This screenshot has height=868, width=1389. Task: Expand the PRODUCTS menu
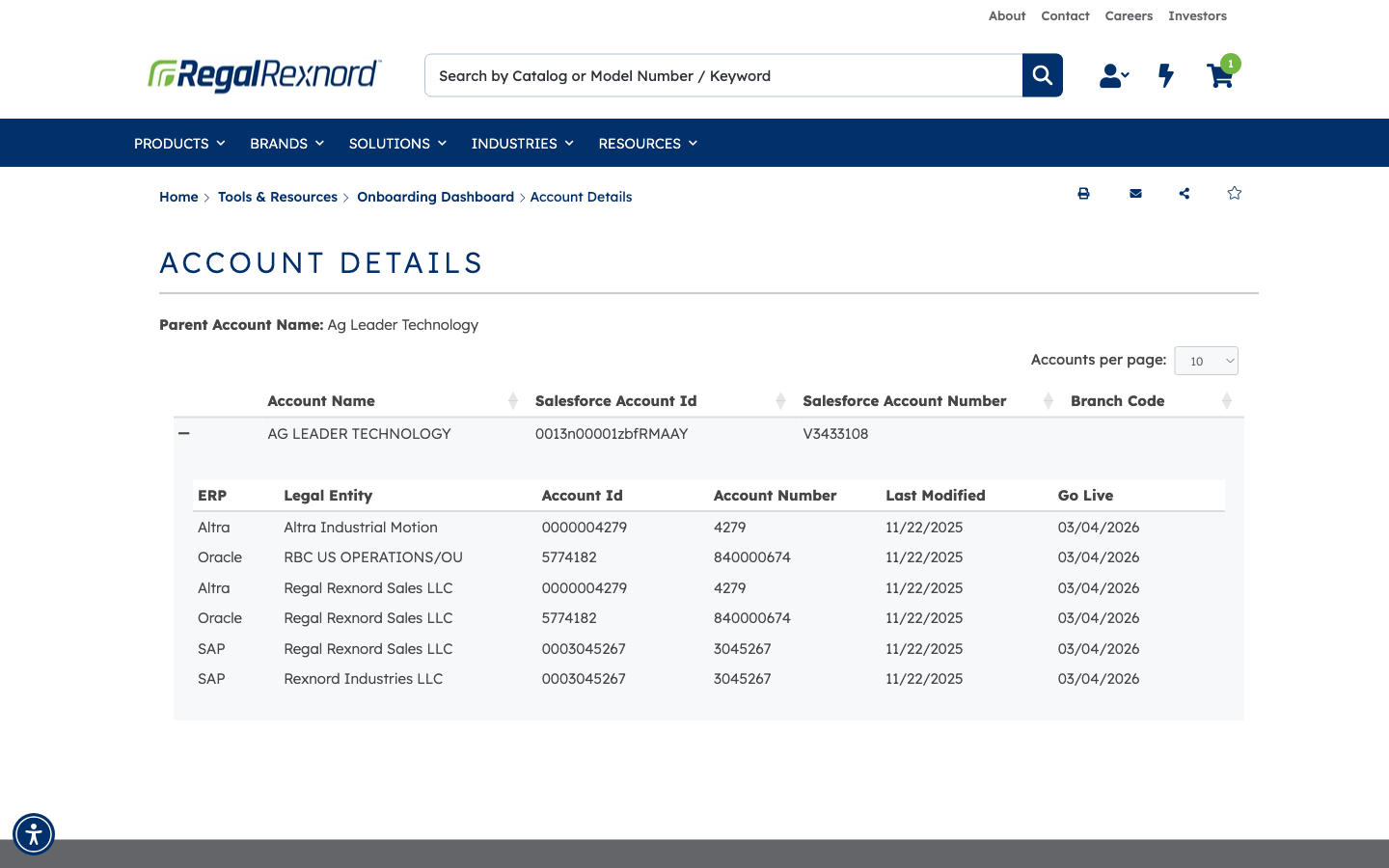pyautogui.click(x=179, y=143)
